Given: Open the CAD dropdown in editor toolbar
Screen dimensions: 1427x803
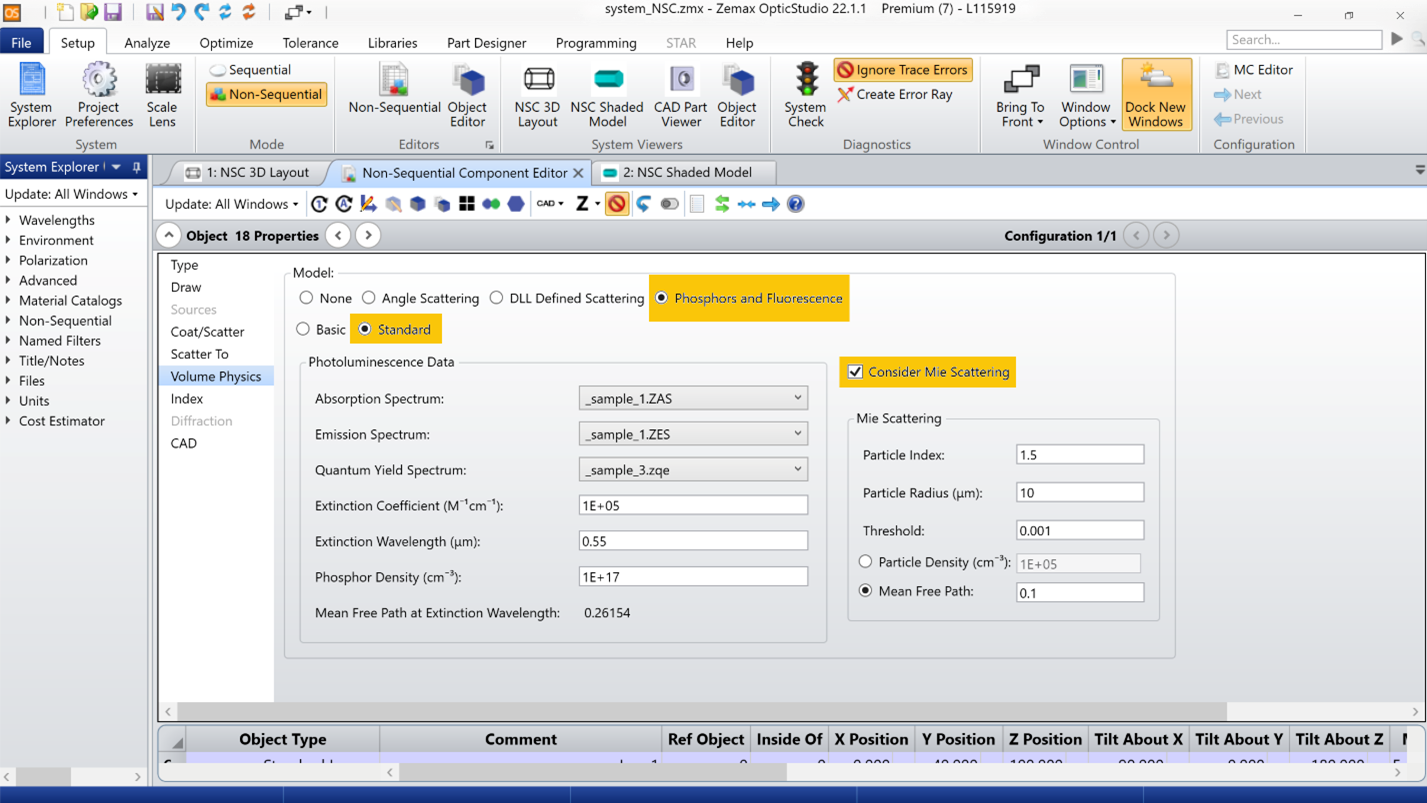Looking at the screenshot, I should click(550, 204).
